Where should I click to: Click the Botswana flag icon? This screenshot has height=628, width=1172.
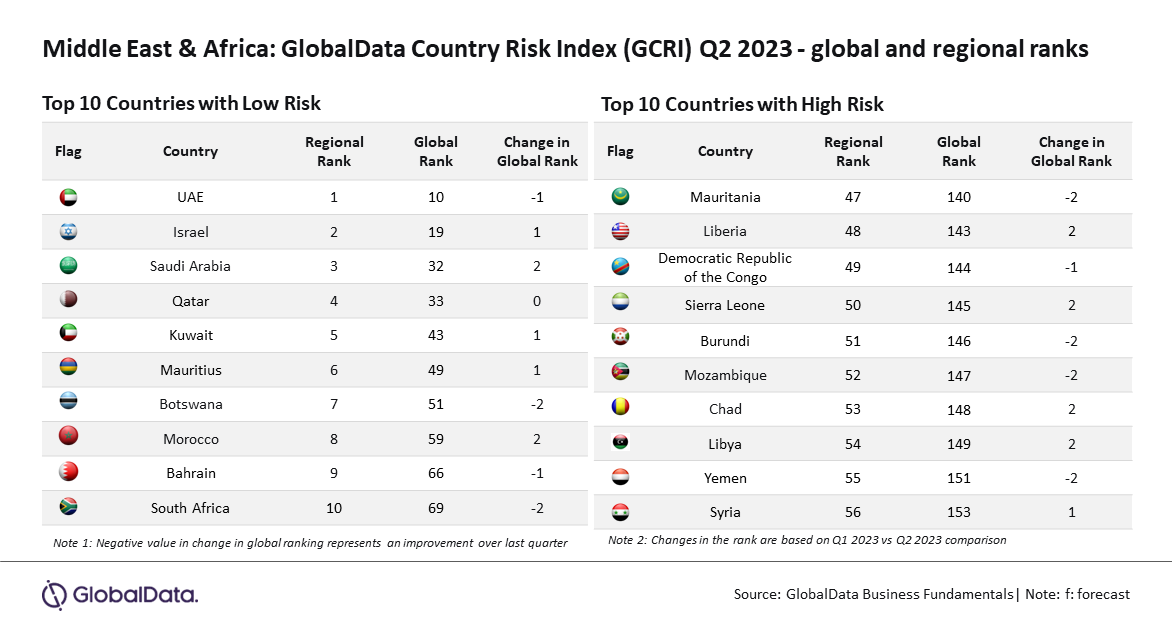68,402
